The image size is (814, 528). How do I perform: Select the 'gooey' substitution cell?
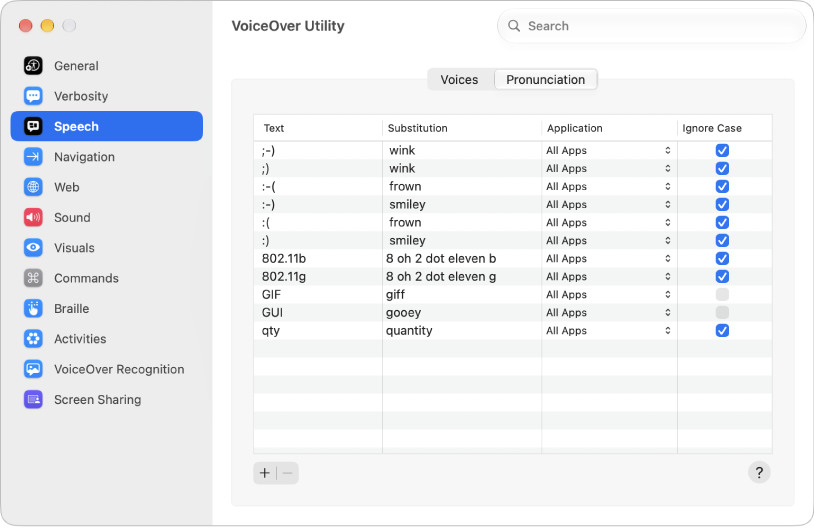point(462,313)
